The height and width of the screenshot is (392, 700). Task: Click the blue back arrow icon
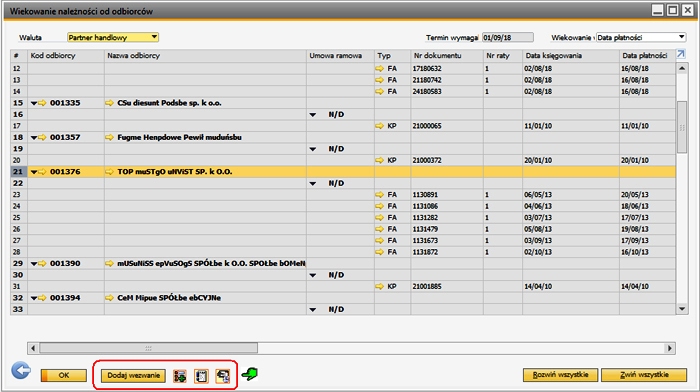click(21, 370)
